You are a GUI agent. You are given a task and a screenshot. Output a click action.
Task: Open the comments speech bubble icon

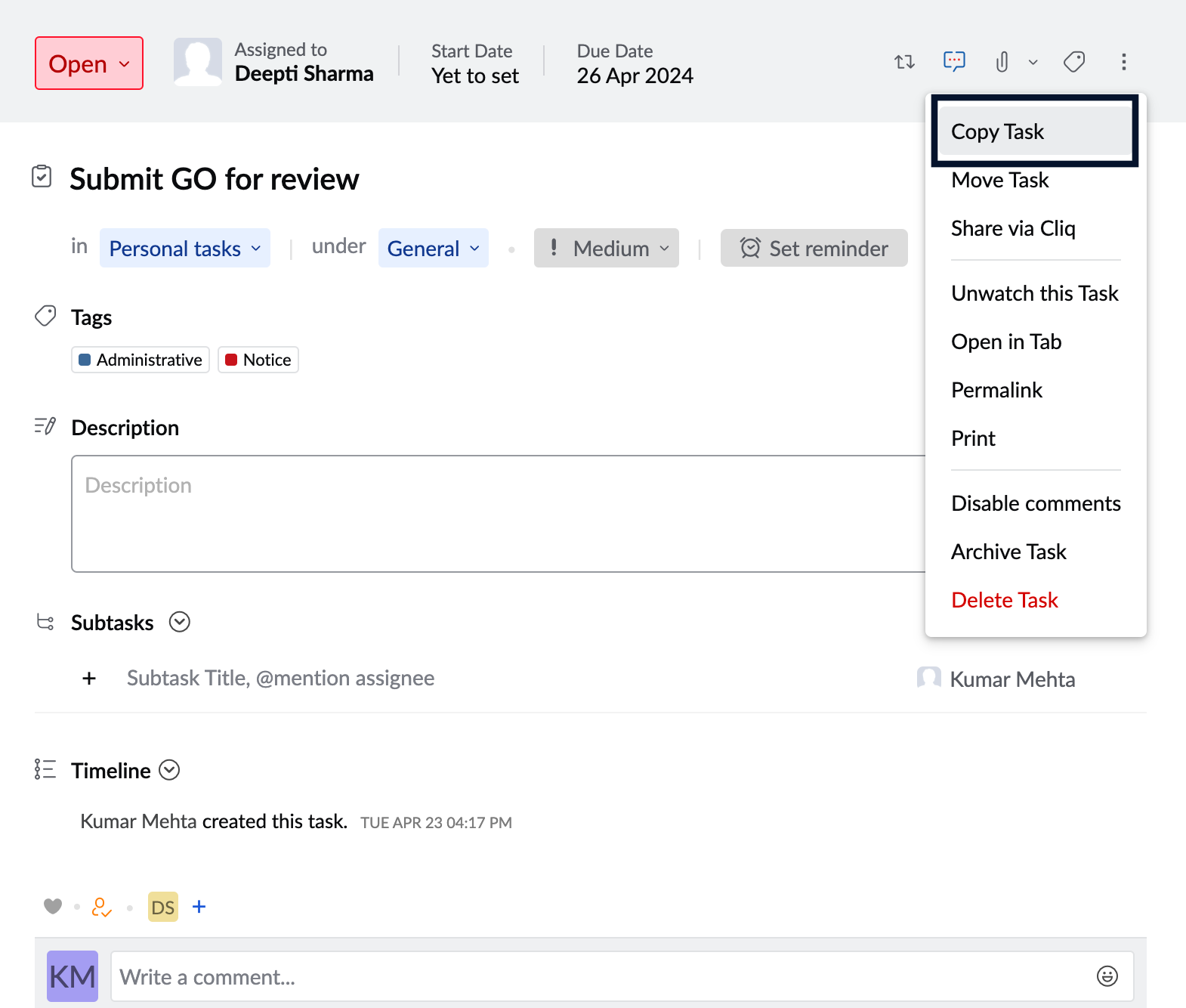pos(954,62)
